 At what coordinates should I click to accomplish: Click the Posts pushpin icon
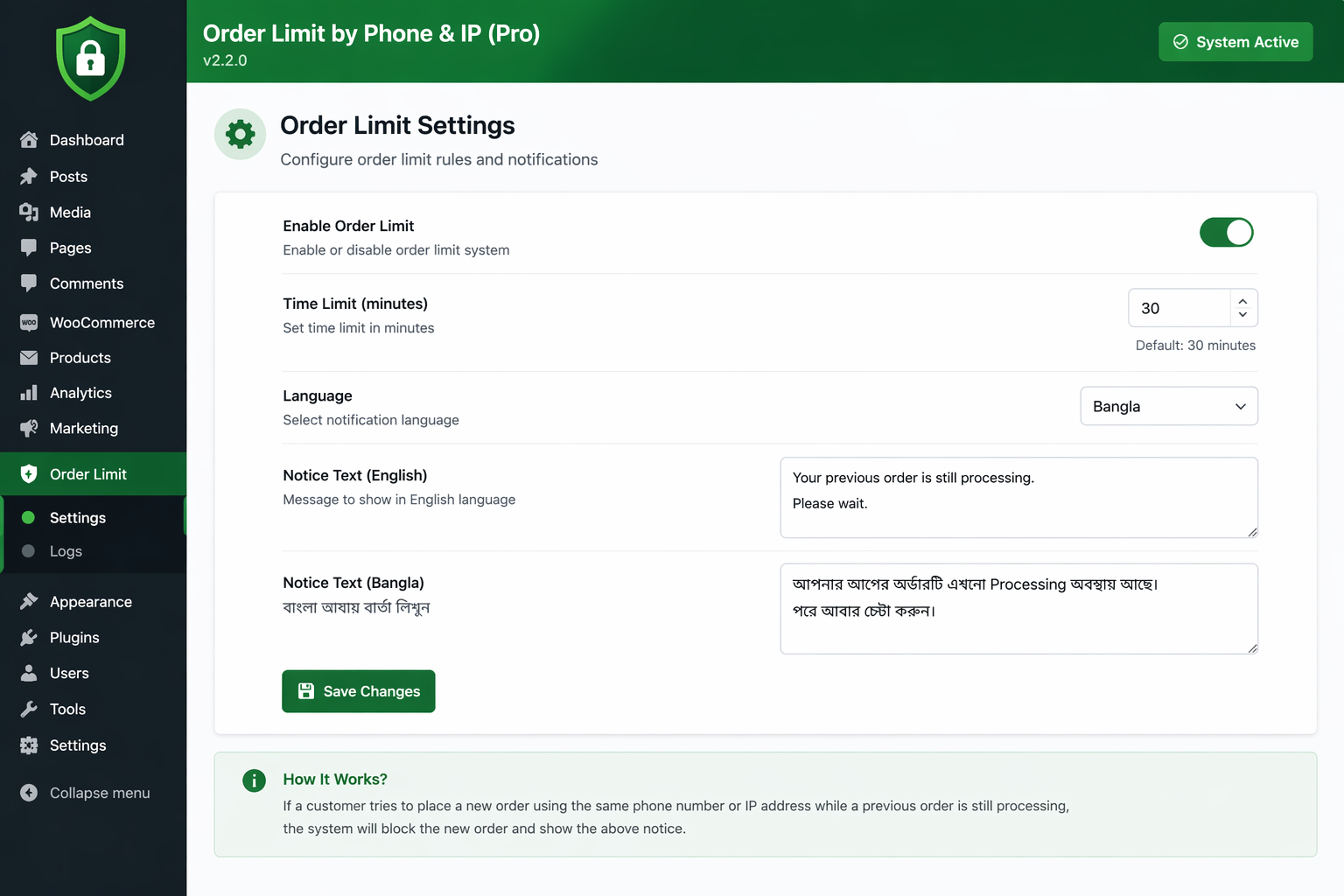pos(29,177)
